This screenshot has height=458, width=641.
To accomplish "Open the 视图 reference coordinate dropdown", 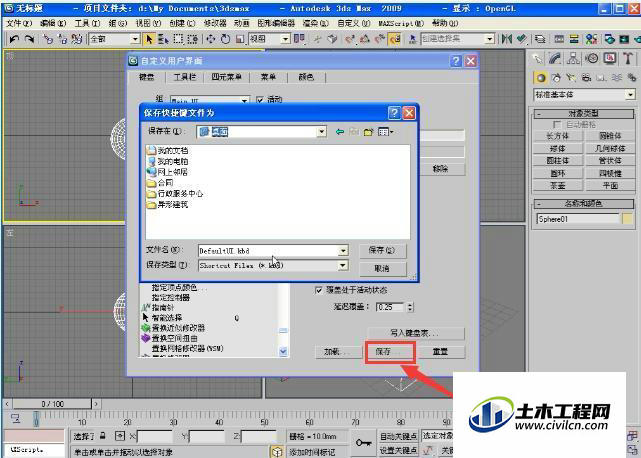I will coord(285,39).
